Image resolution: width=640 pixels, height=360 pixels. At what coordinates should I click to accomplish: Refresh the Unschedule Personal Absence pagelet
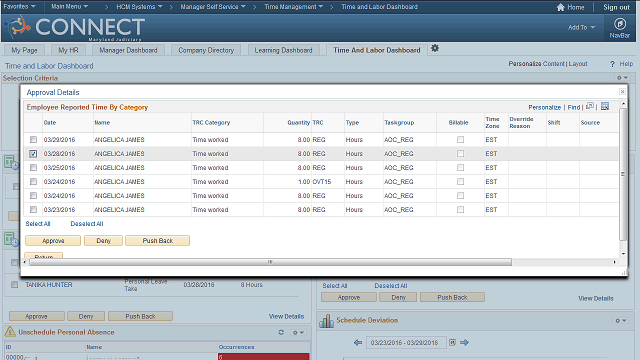pos(281,332)
